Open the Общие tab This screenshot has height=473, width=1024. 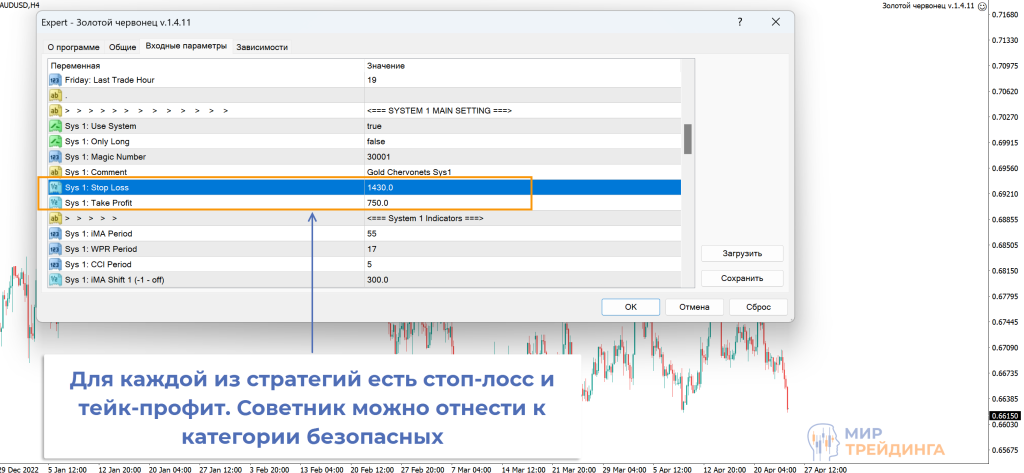click(122, 47)
